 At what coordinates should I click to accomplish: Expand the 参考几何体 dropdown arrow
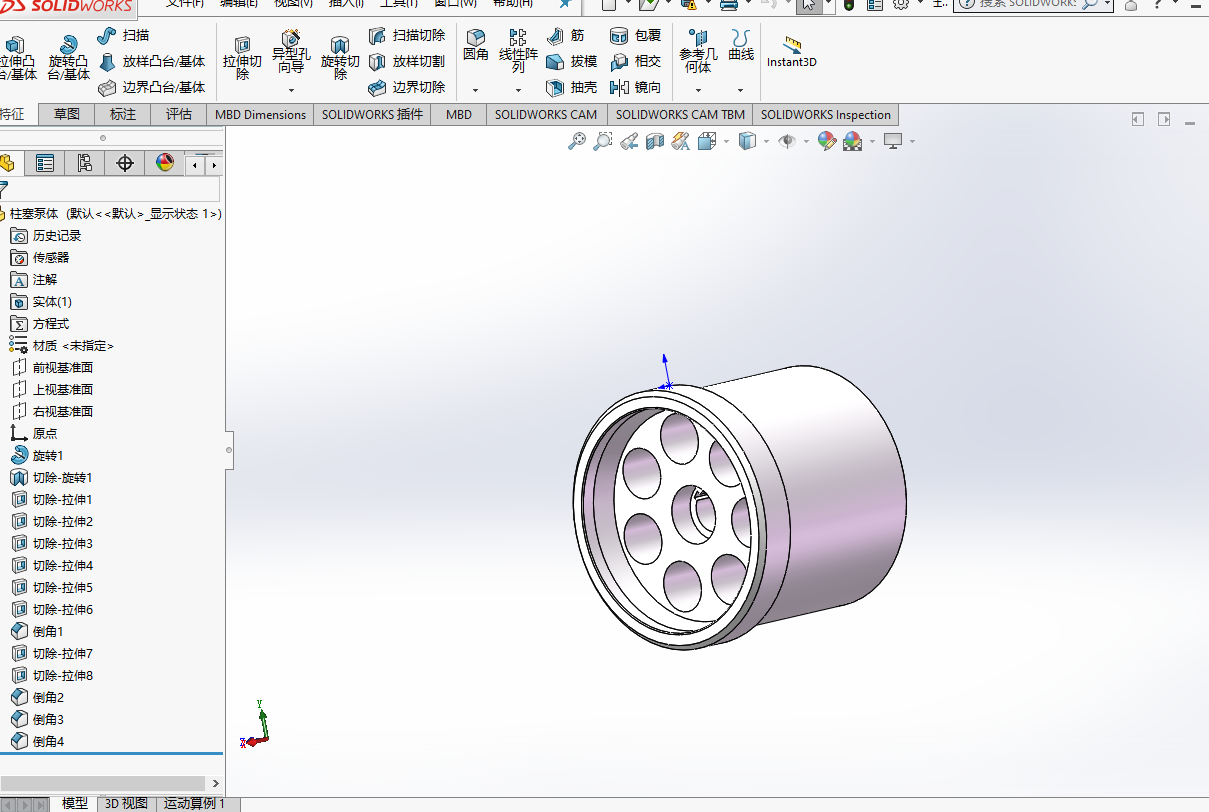(698, 90)
